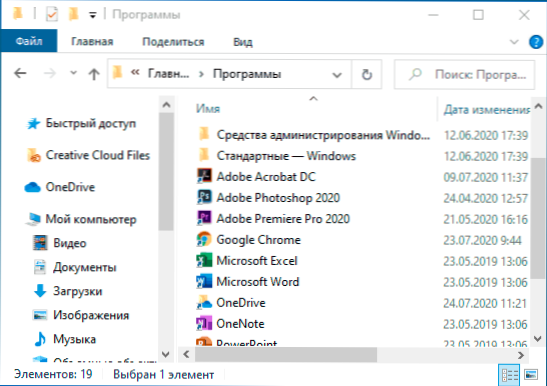Open the Поделиться ribbon tab
This screenshot has width=547, height=386.
point(173,42)
